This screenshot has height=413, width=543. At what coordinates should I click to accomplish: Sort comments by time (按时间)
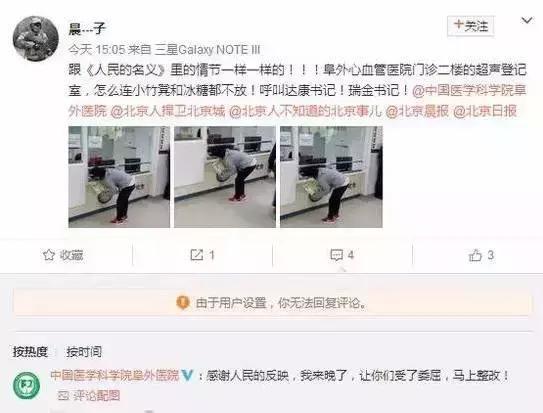pos(84,352)
